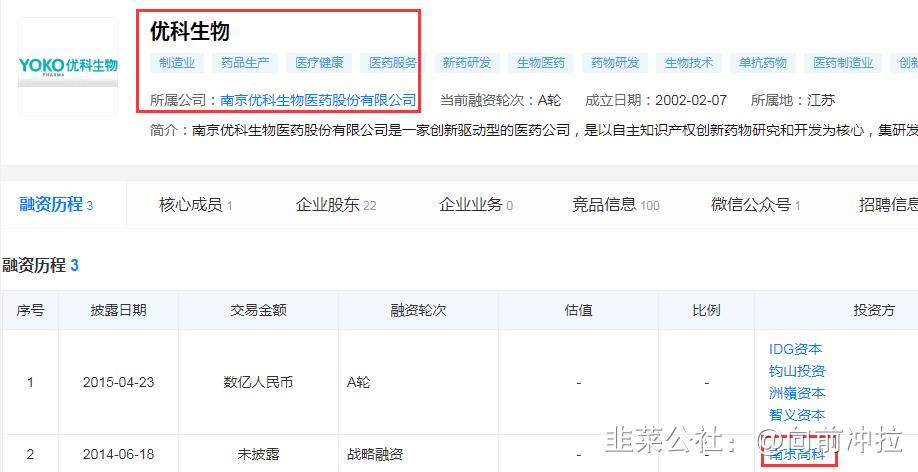Select the 医药服务 tag

pos(392,63)
